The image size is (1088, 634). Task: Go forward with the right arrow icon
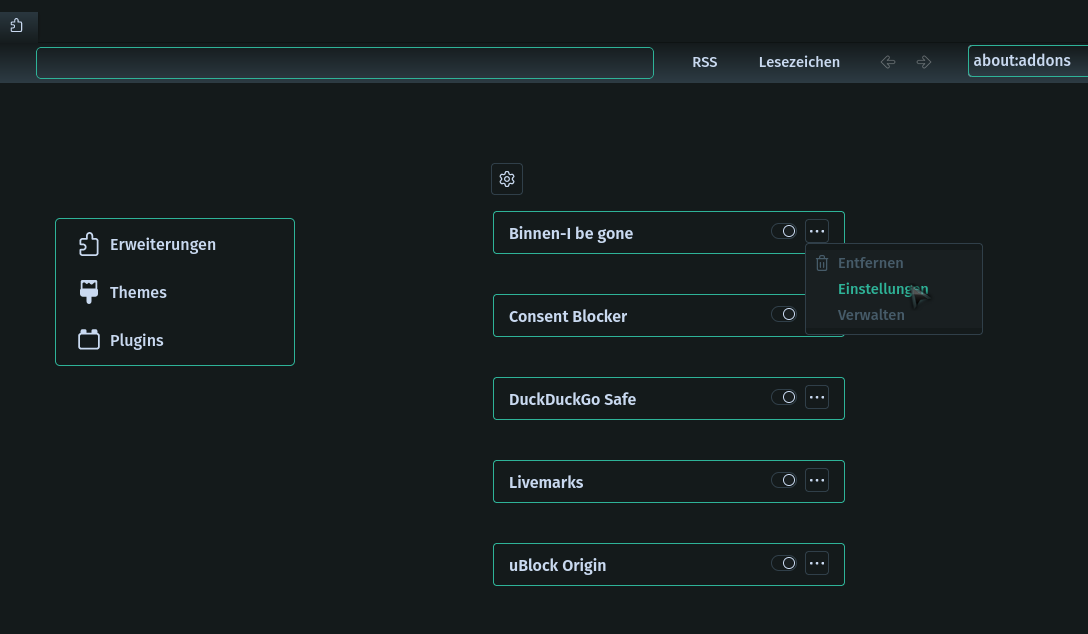tap(924, 62)
